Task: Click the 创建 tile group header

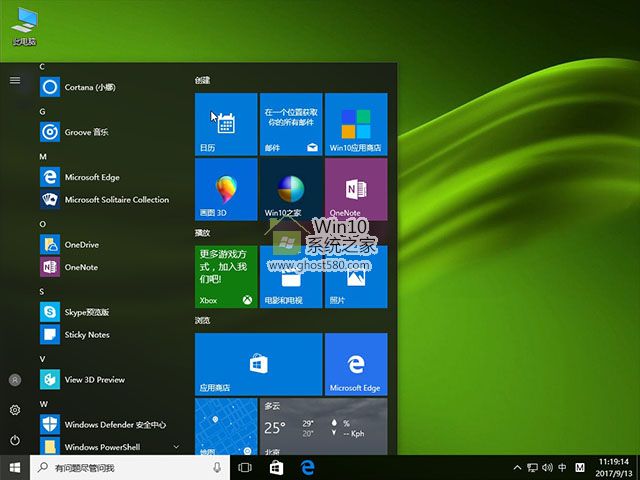Action: pos(202,80)
